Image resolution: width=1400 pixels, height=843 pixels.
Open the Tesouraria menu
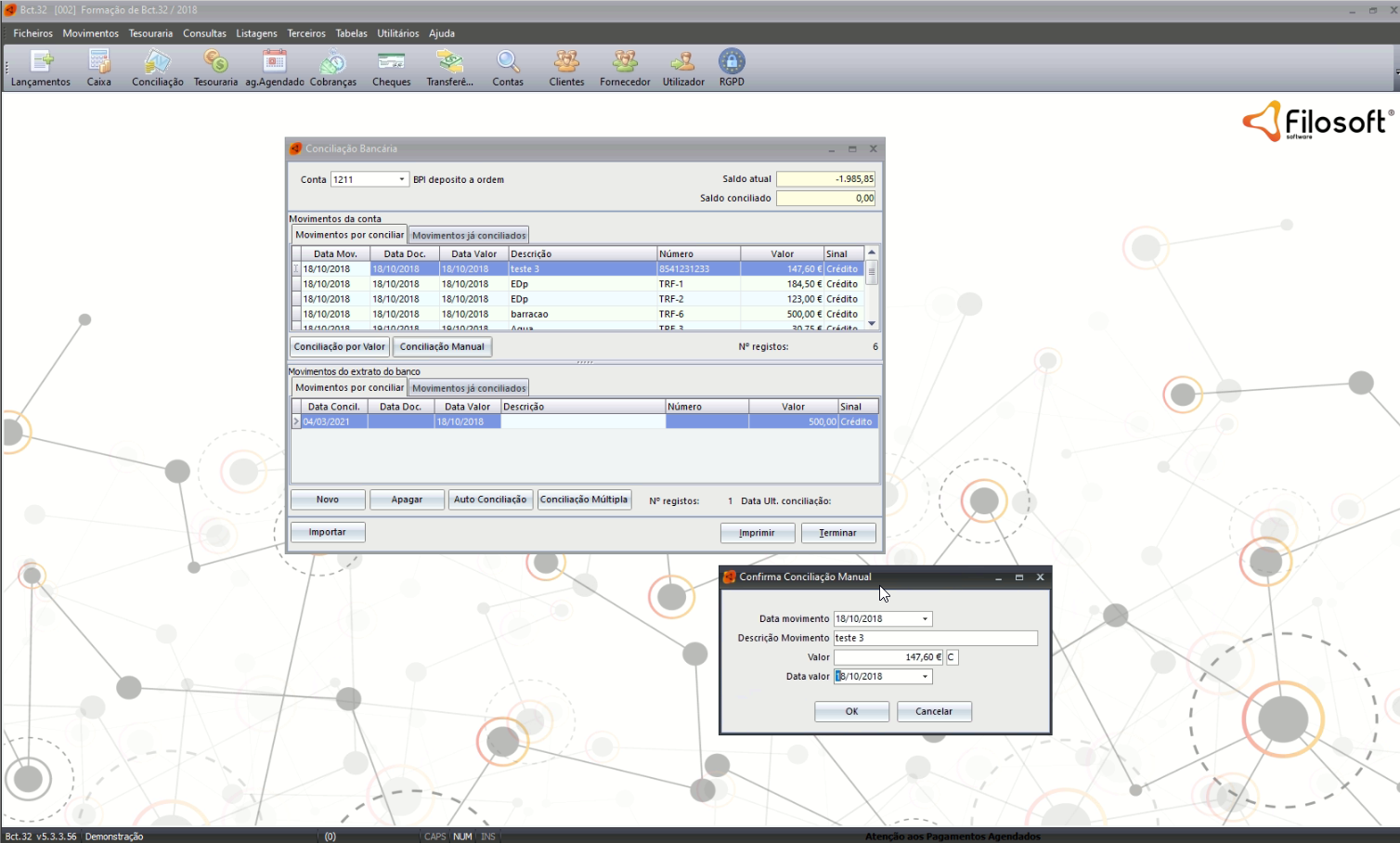[150, 33]
